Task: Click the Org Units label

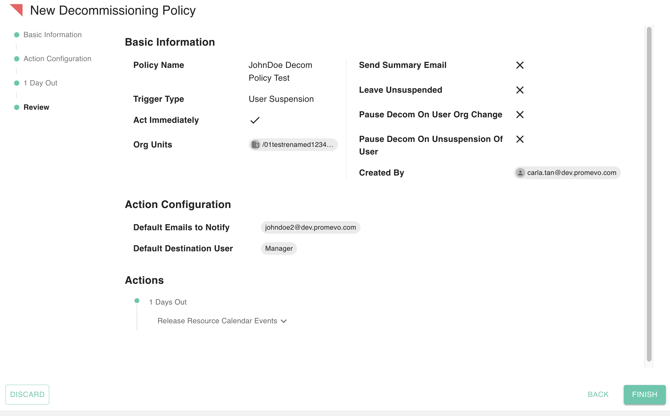Action: [x=153, y=144]
